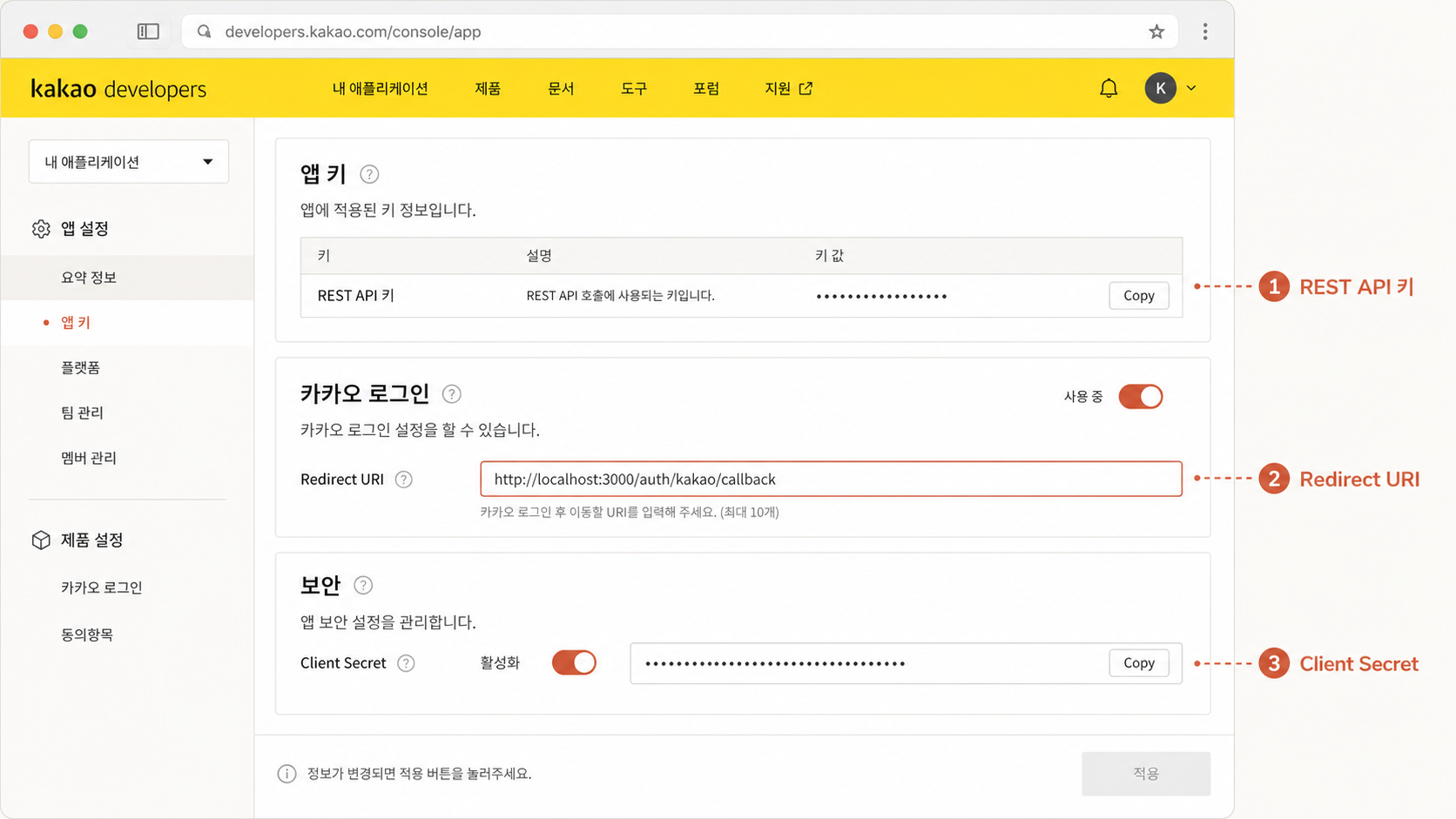Screen dimensions: 1456x819
Task: Click 'REST API 호출에 사용되는 키입니다.' description
Action: pos(620,296)
